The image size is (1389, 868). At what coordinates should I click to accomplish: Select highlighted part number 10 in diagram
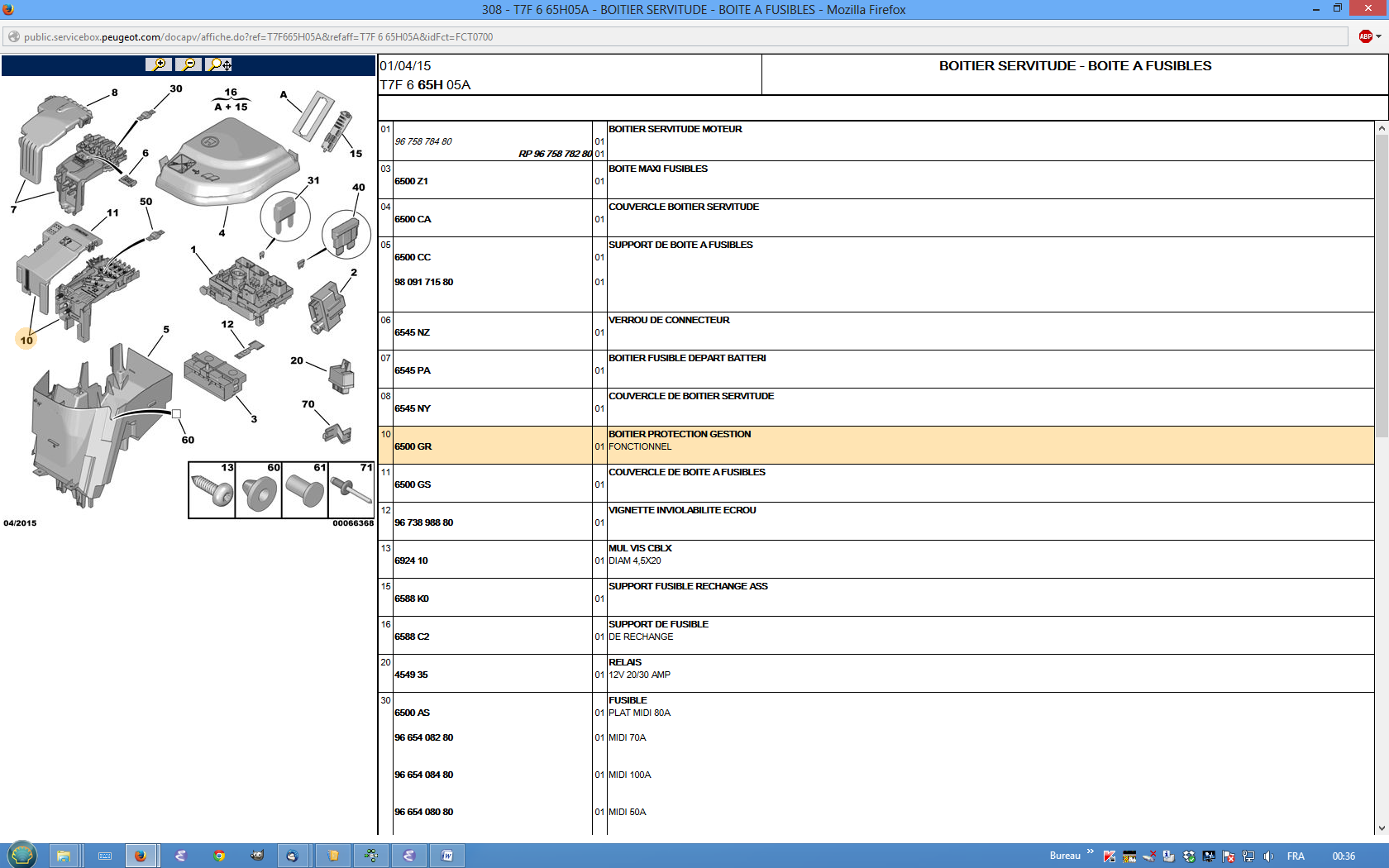(x=26, y=340)
